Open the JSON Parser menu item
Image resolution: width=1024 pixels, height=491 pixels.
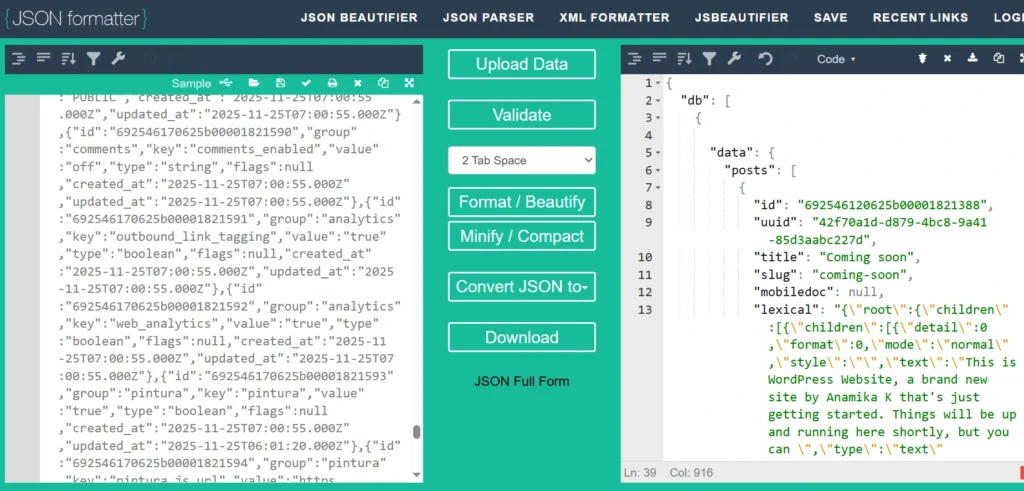point(488,17)
